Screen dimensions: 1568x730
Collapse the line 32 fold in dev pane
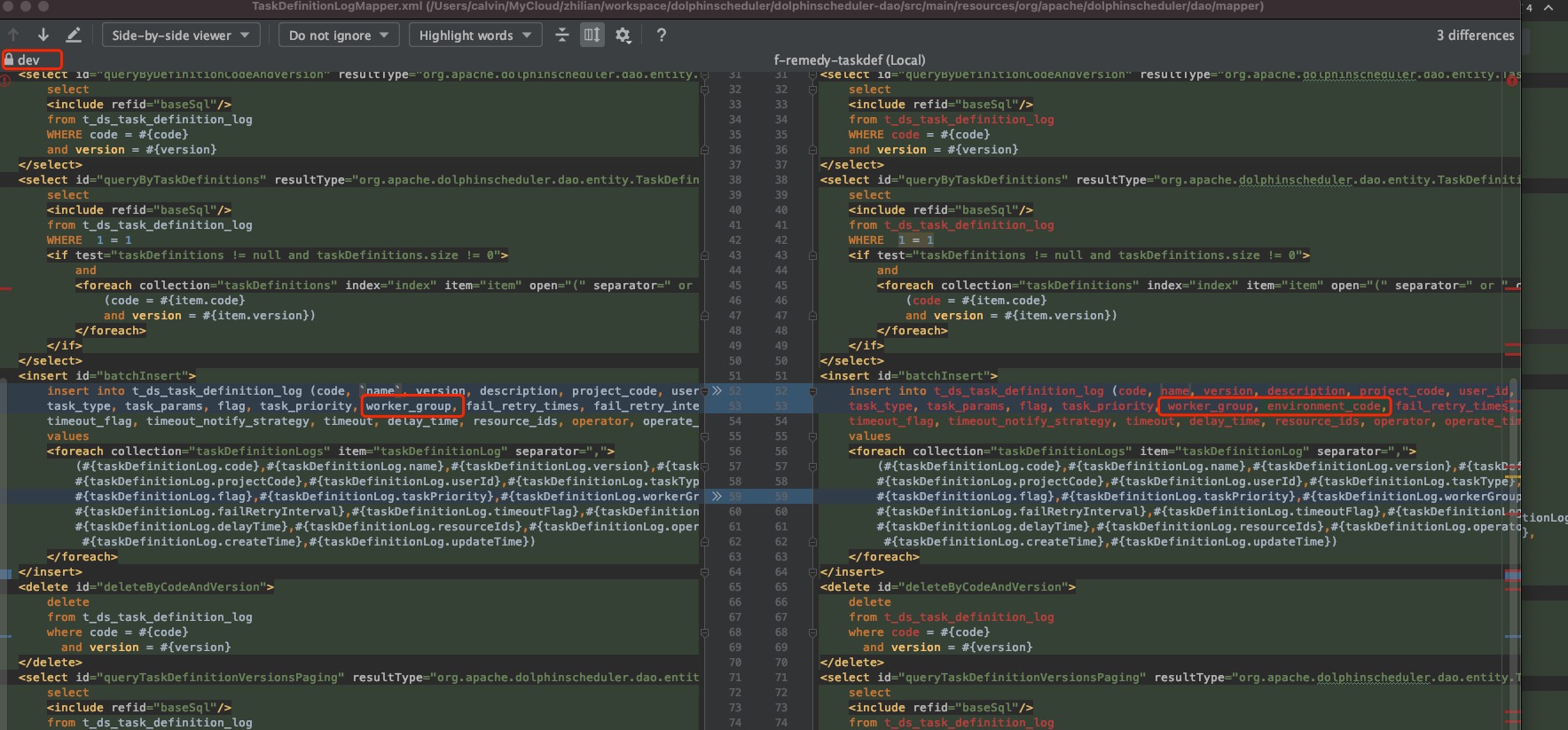(704, 89)
